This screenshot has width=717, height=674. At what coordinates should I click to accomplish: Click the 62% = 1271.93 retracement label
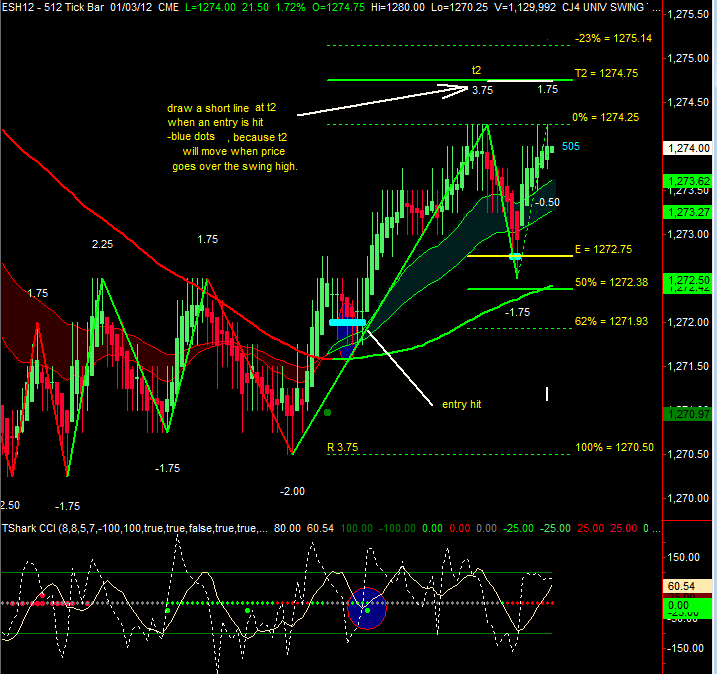(612, 321)
